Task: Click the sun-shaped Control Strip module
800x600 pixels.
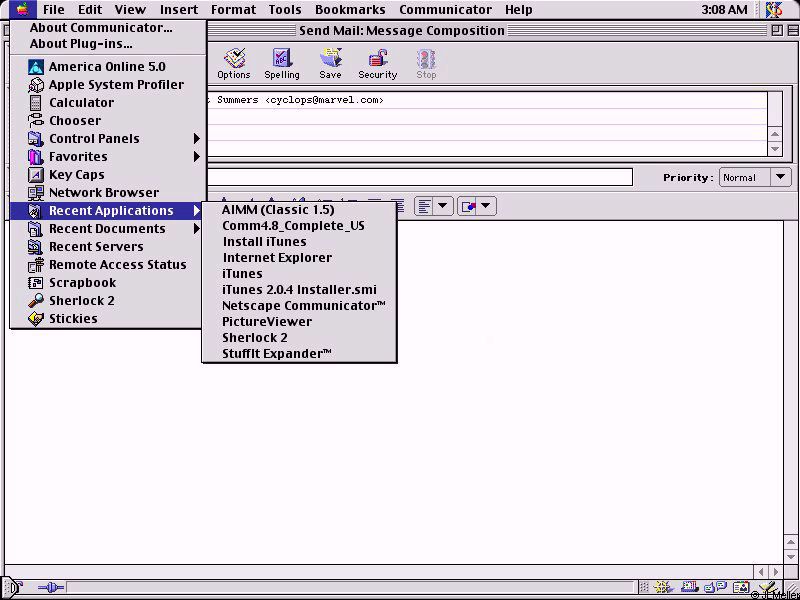Action: click(x=662, y=588)
